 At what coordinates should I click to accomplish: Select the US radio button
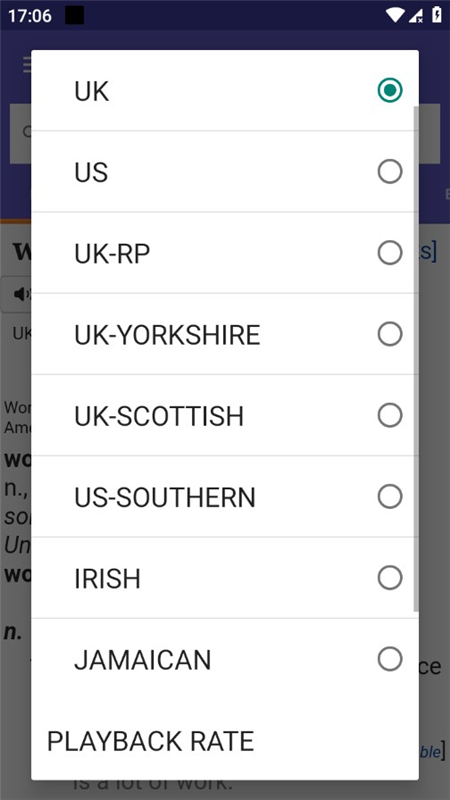[x=390, y=171]
